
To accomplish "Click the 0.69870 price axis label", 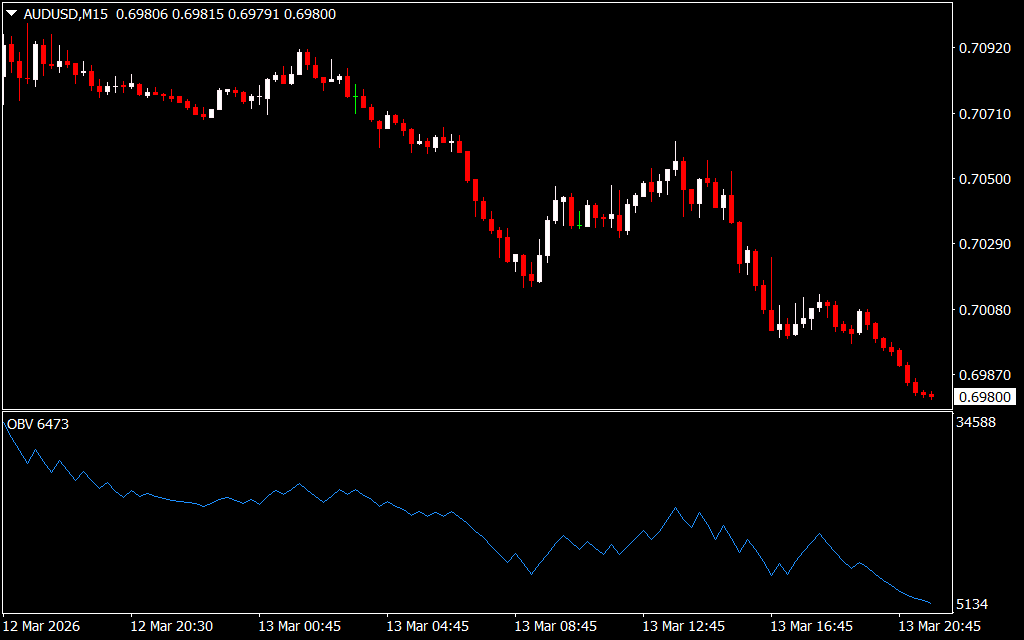I will pos(984,375).
